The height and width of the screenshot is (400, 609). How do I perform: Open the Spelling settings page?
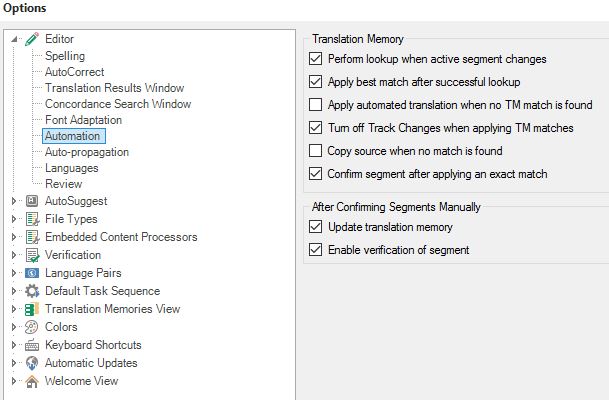(x=64, y=56)
